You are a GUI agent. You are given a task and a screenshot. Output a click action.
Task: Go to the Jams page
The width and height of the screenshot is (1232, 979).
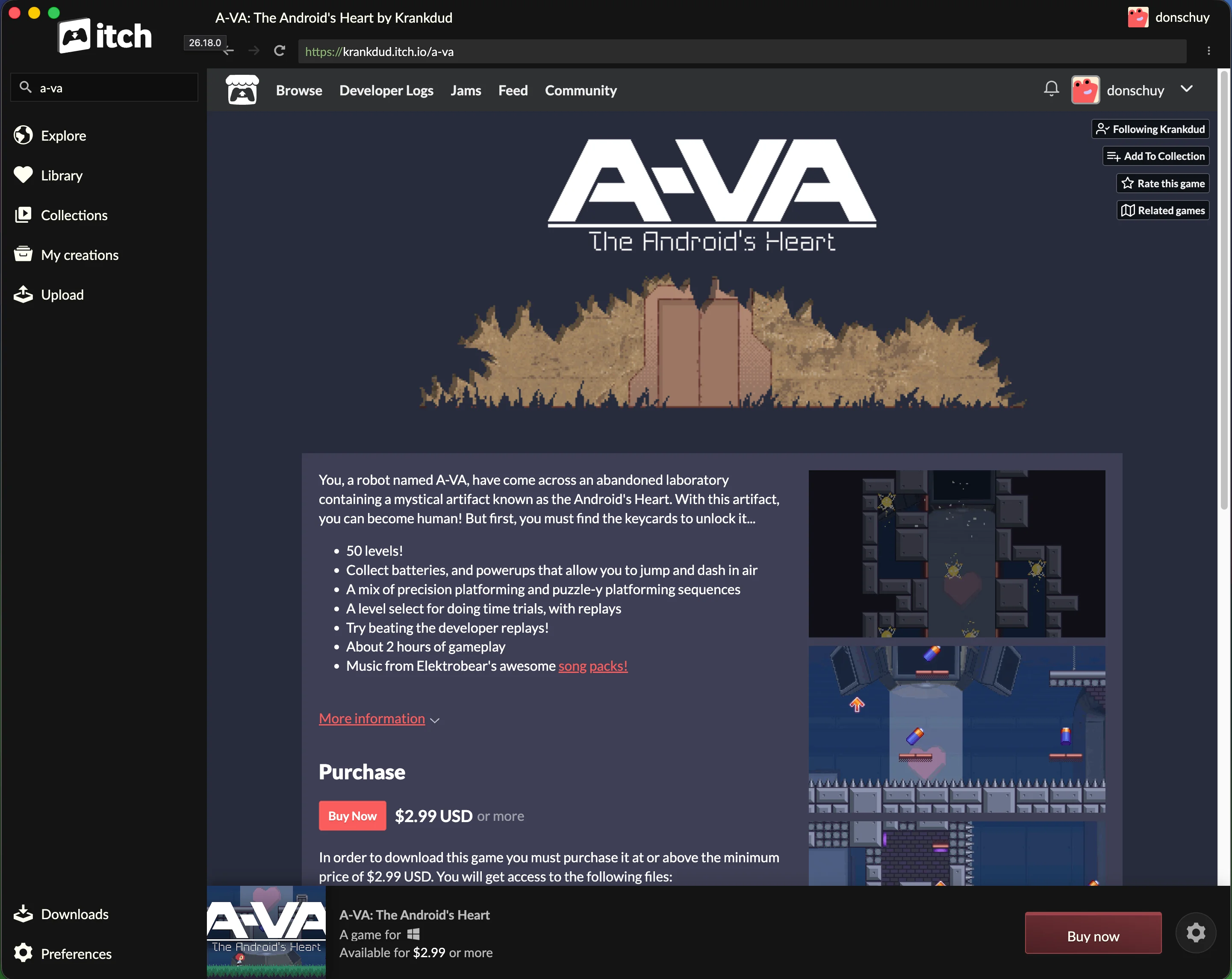(466, 90)
